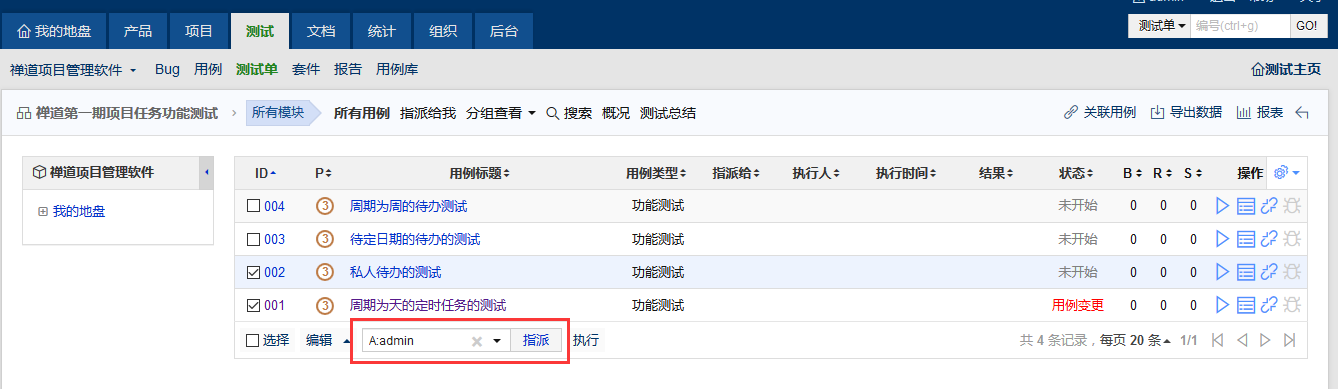Click the 编号(ctrl+g) input field
The image size is (1338, 389).
pyautogui.click(x=1240, y=26)
